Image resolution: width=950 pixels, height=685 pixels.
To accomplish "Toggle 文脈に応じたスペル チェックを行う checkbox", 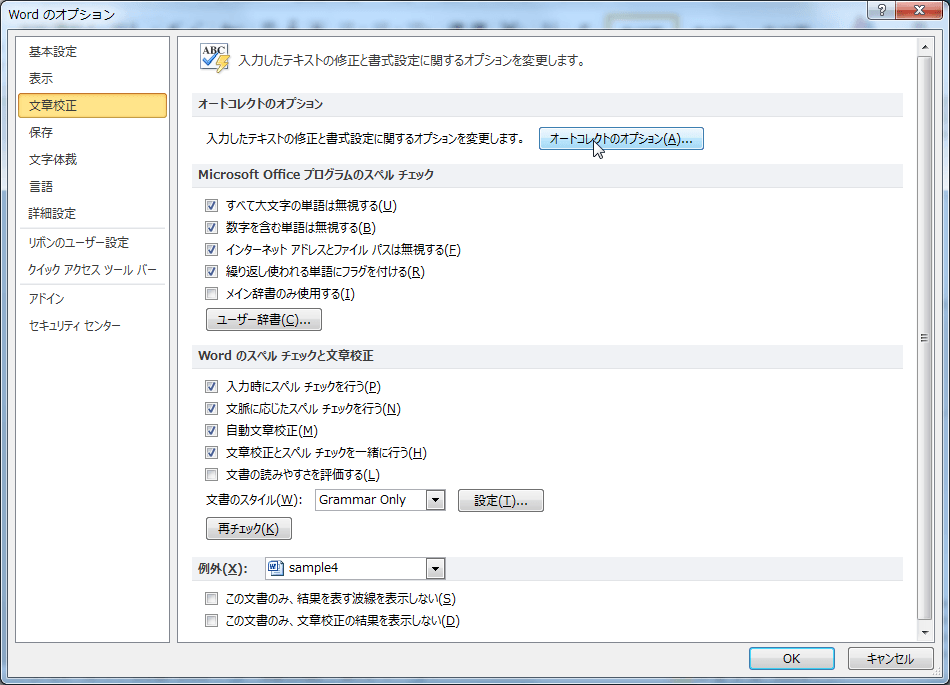I will coord(211,409).
